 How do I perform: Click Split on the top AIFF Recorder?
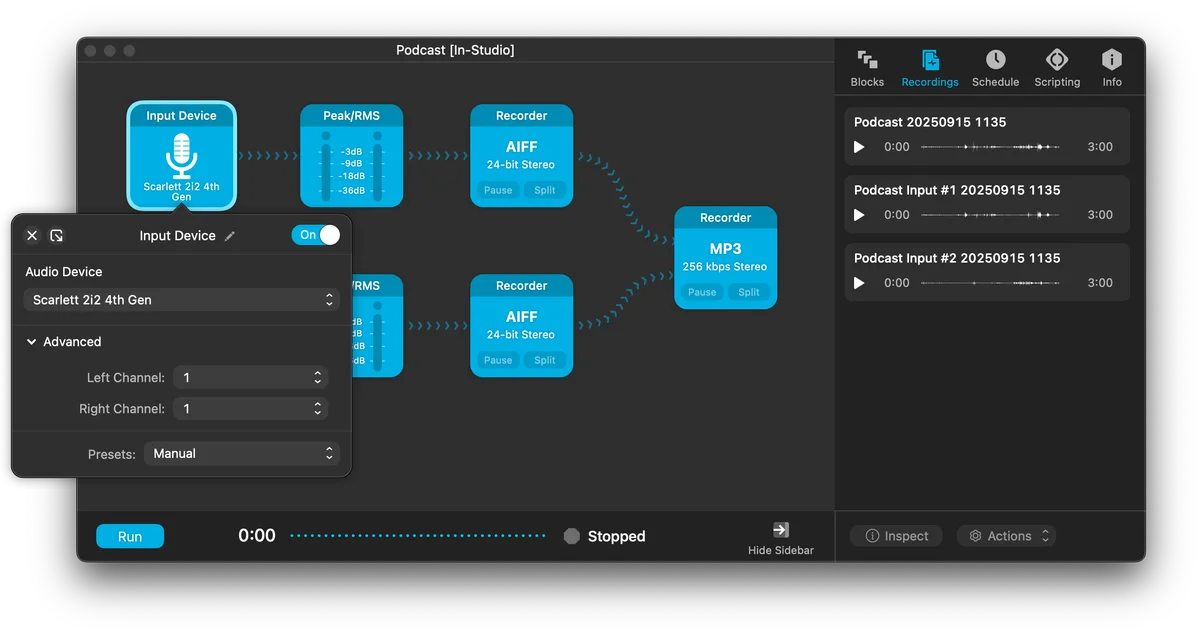tap(545, 190)
